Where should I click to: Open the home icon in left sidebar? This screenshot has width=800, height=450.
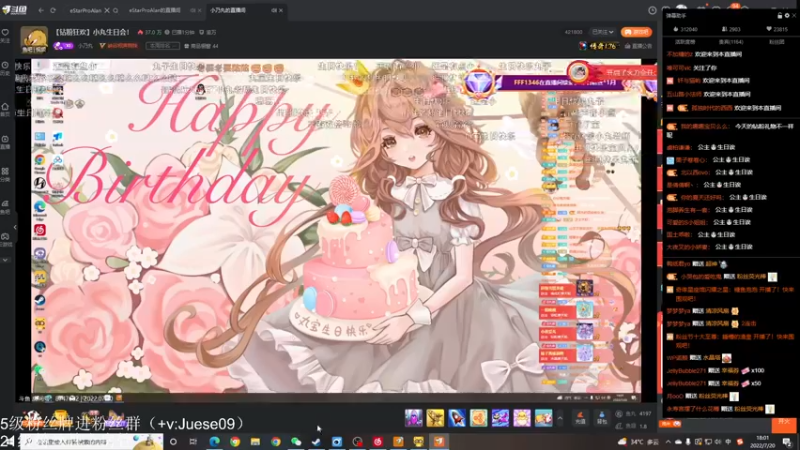coord(5,107)
